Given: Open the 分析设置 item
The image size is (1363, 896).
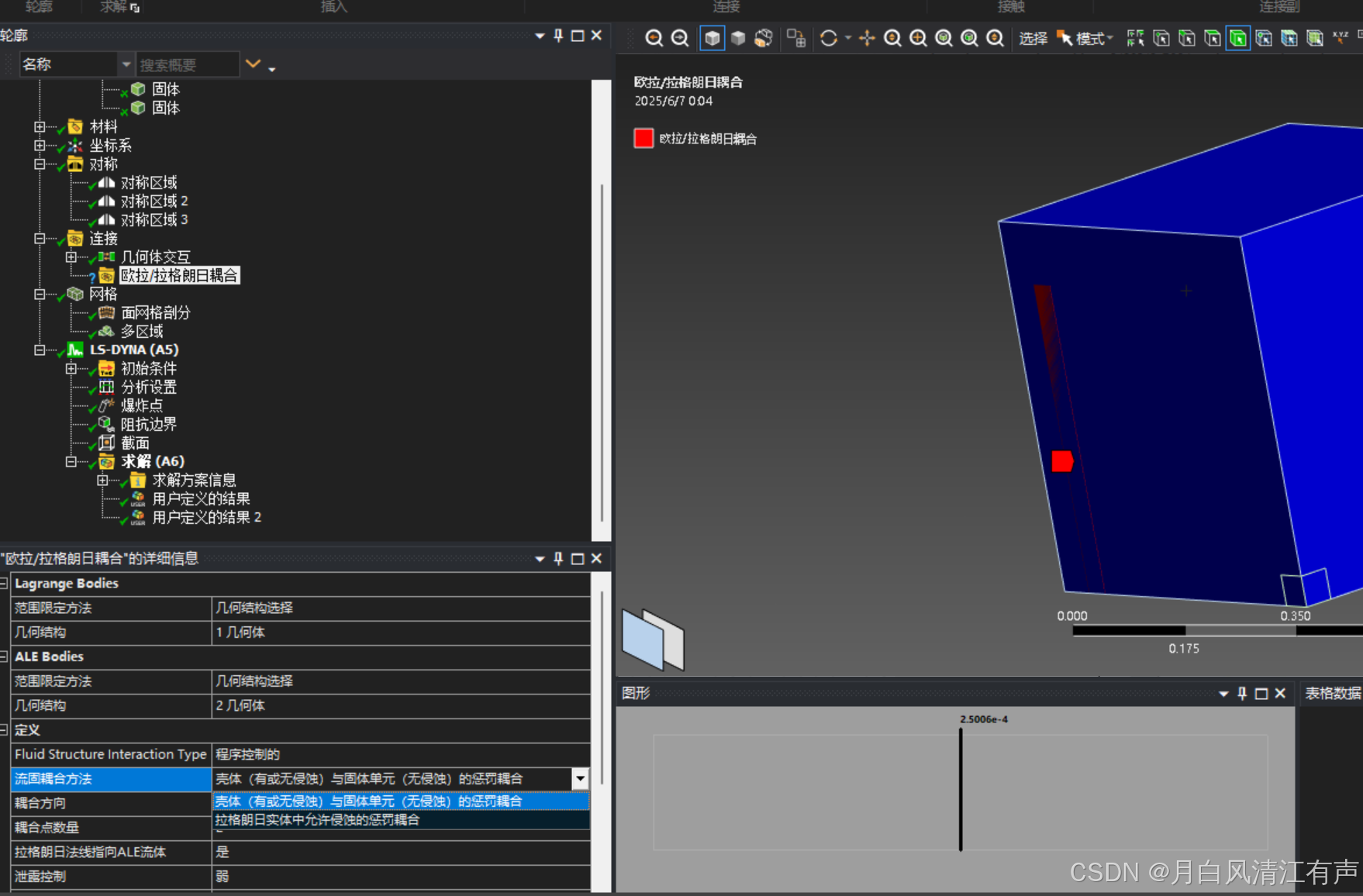Looking at the screenshot, I should pos(149,387).
